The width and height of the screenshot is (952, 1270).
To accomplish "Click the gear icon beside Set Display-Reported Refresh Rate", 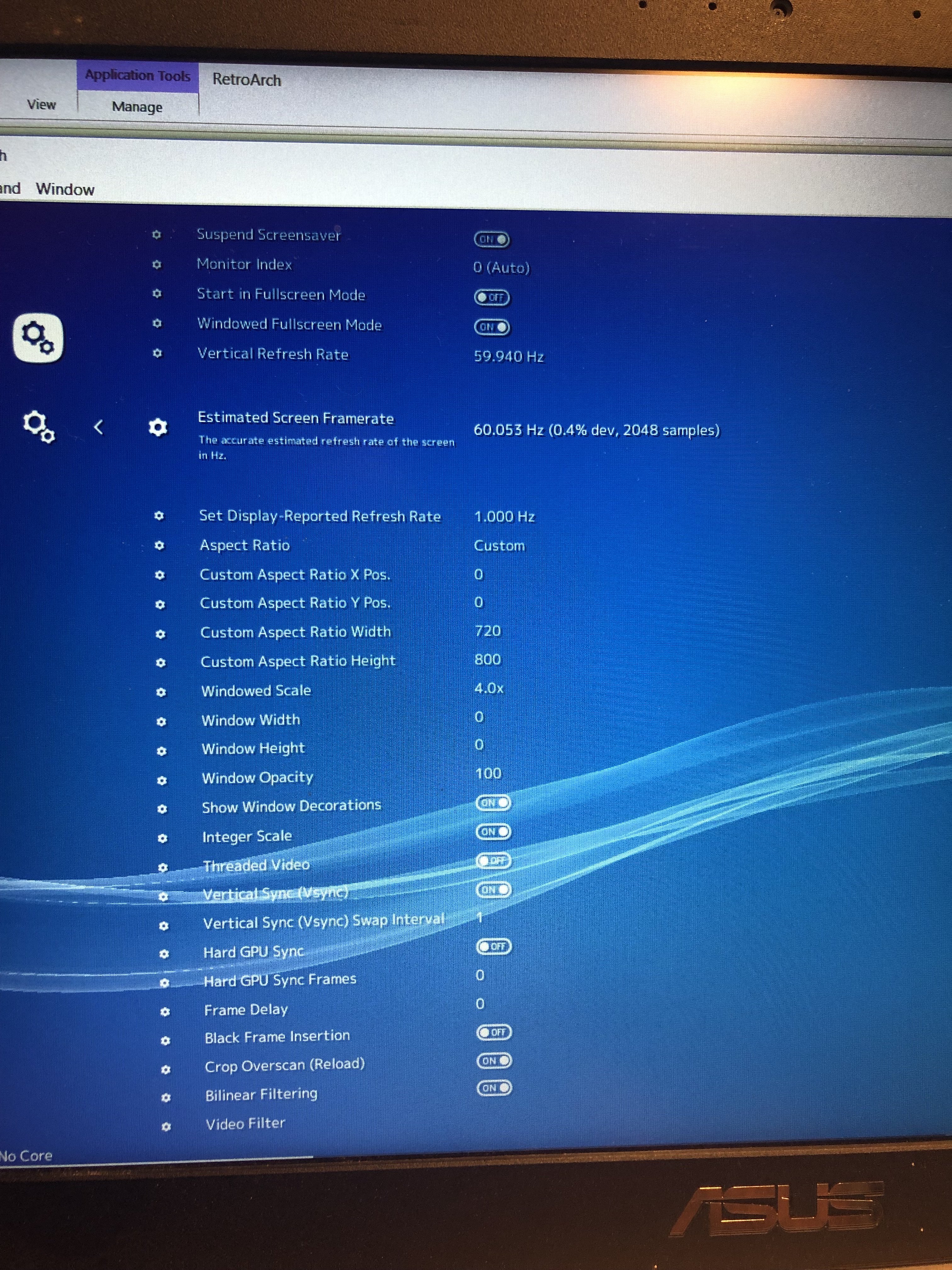I will click(159, 516).
